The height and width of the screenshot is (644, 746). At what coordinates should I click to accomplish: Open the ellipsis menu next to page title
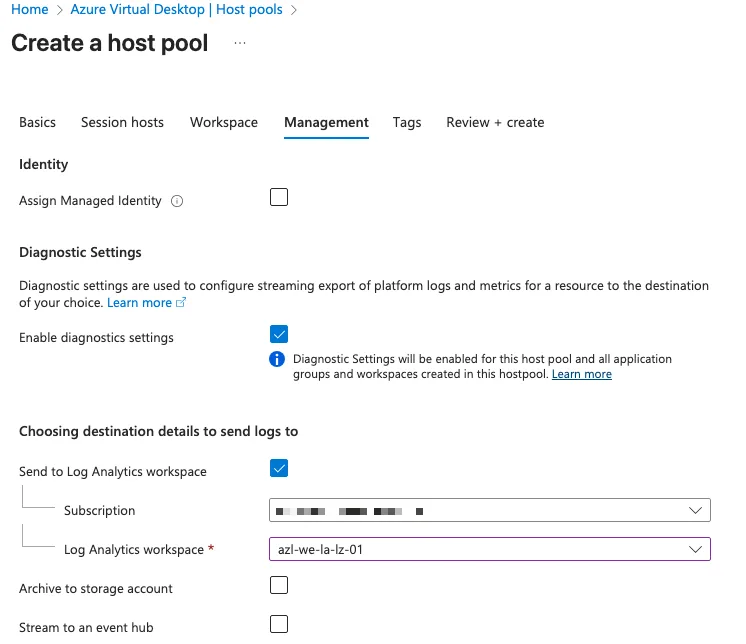pos(239,44)
